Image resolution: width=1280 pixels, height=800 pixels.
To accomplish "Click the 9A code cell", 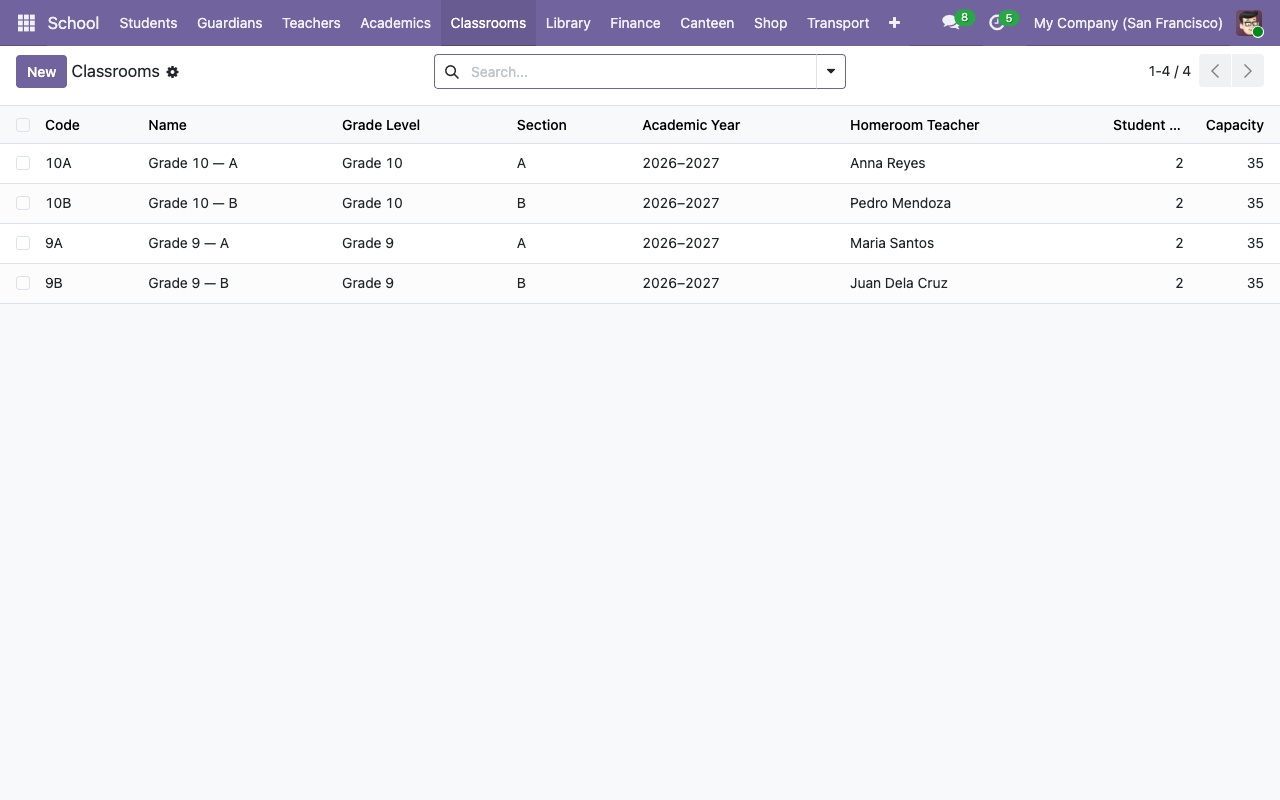I will [54, 243].
